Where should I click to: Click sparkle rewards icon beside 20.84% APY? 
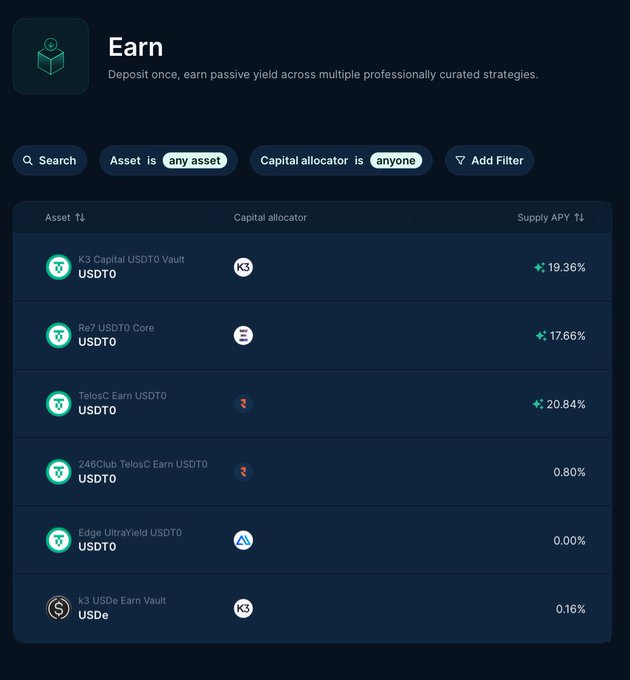538,404
